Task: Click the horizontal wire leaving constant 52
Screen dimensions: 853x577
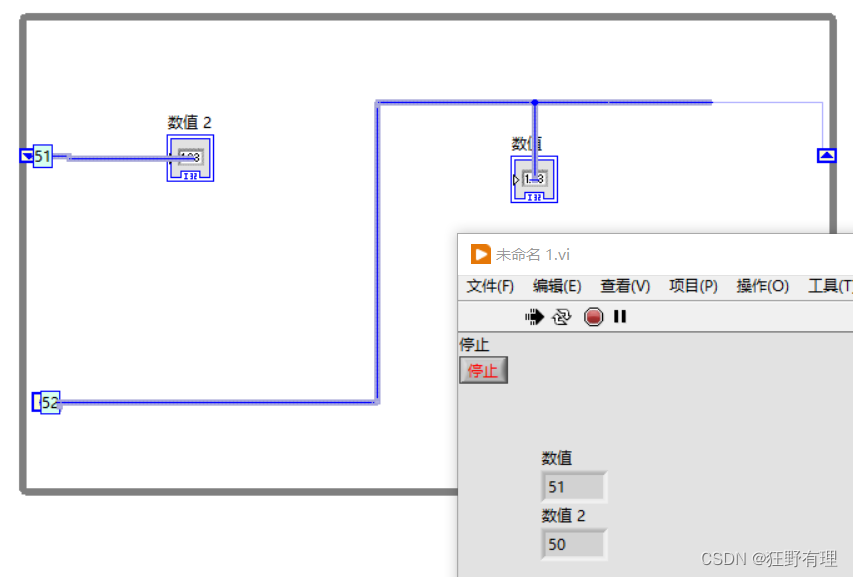Action: 218,402
